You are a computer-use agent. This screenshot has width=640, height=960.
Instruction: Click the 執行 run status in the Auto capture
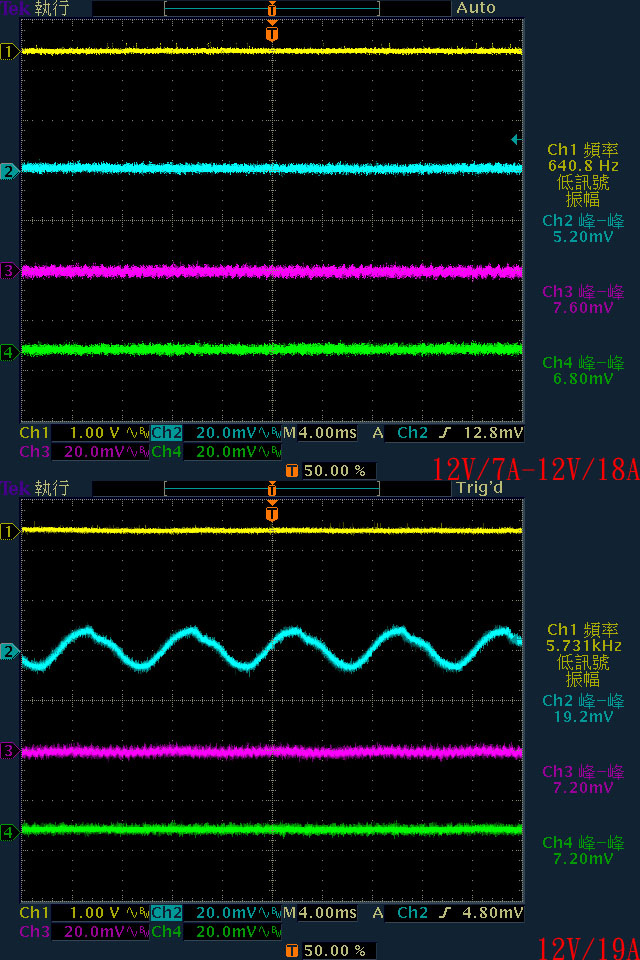click(51, 9)
